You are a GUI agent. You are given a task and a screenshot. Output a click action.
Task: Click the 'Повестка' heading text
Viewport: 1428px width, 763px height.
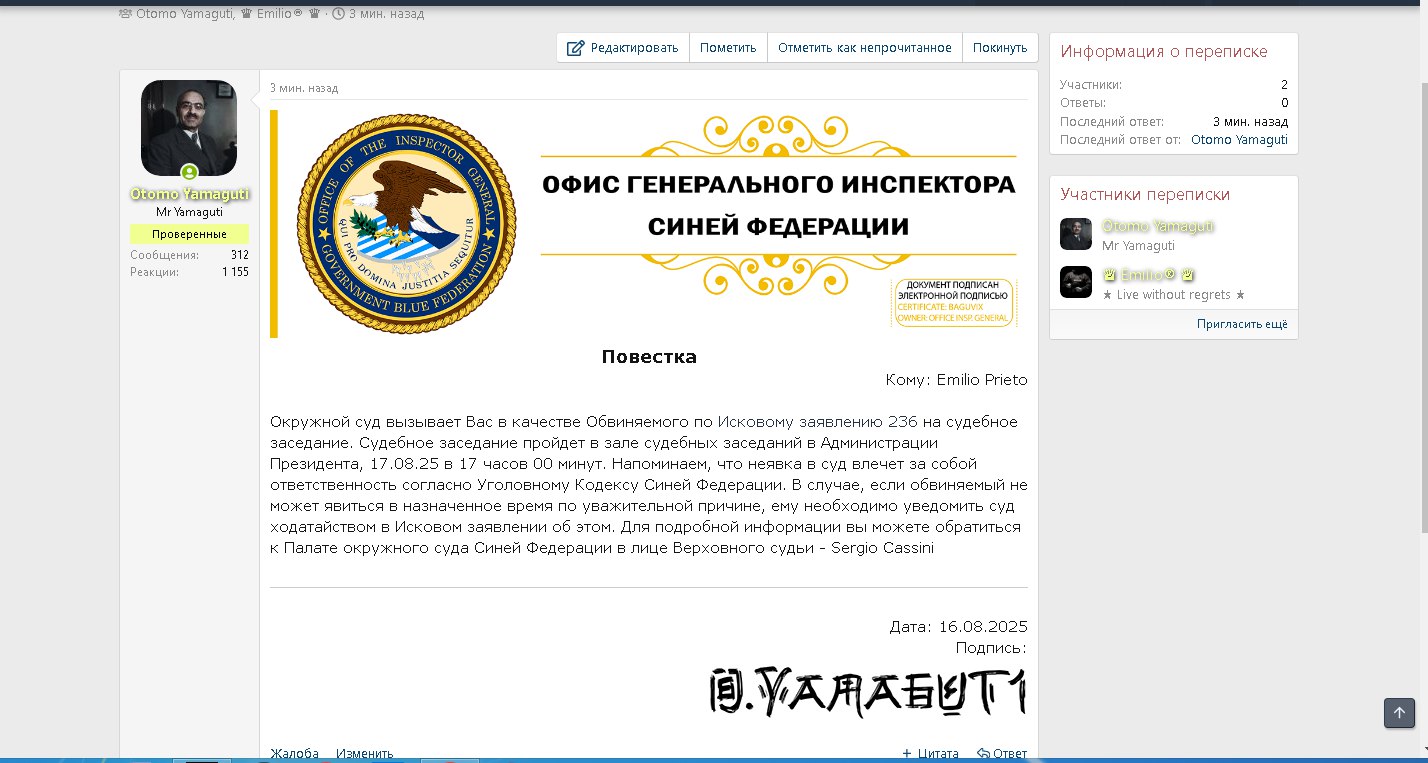[x=649, y=357]
